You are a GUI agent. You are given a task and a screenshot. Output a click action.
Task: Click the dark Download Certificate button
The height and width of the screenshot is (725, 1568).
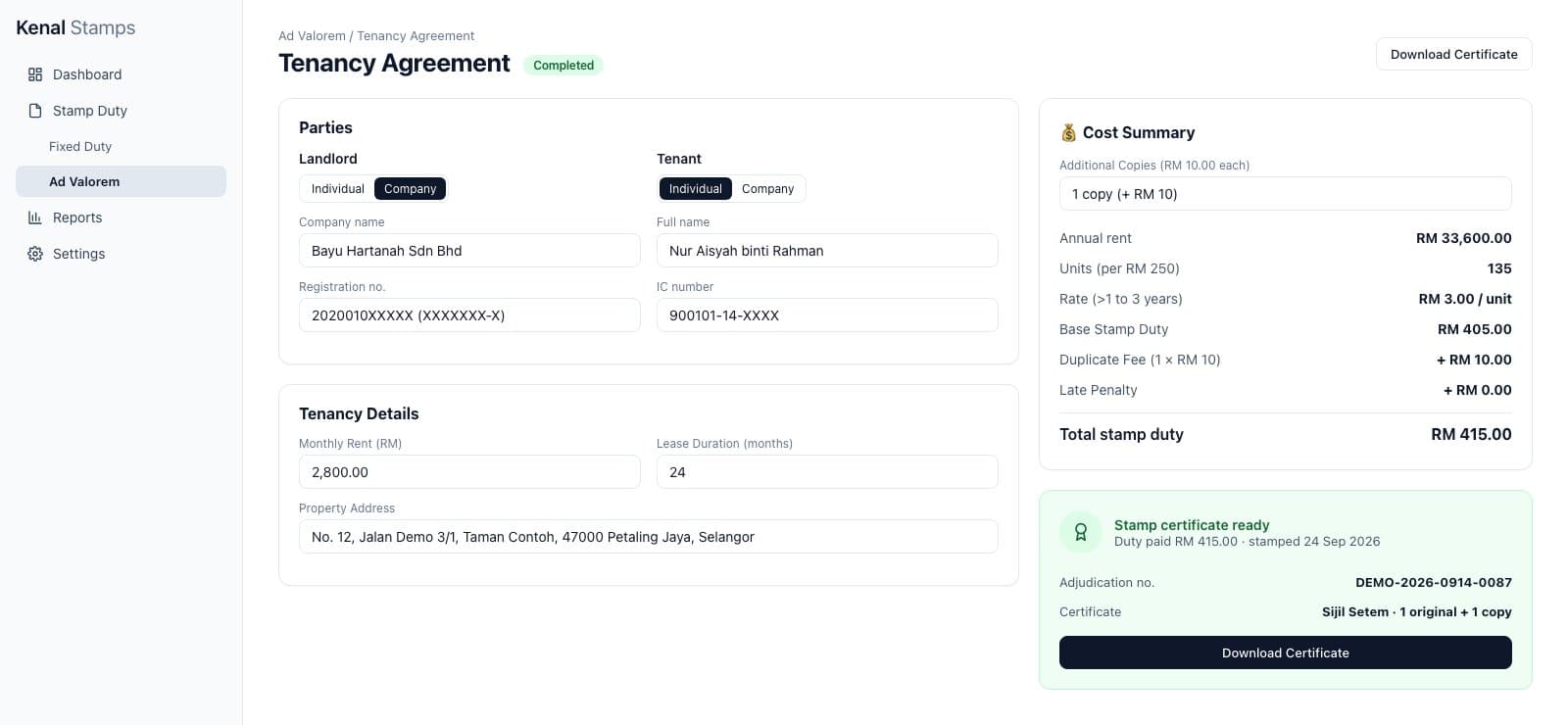click(x=1285, y=652)
